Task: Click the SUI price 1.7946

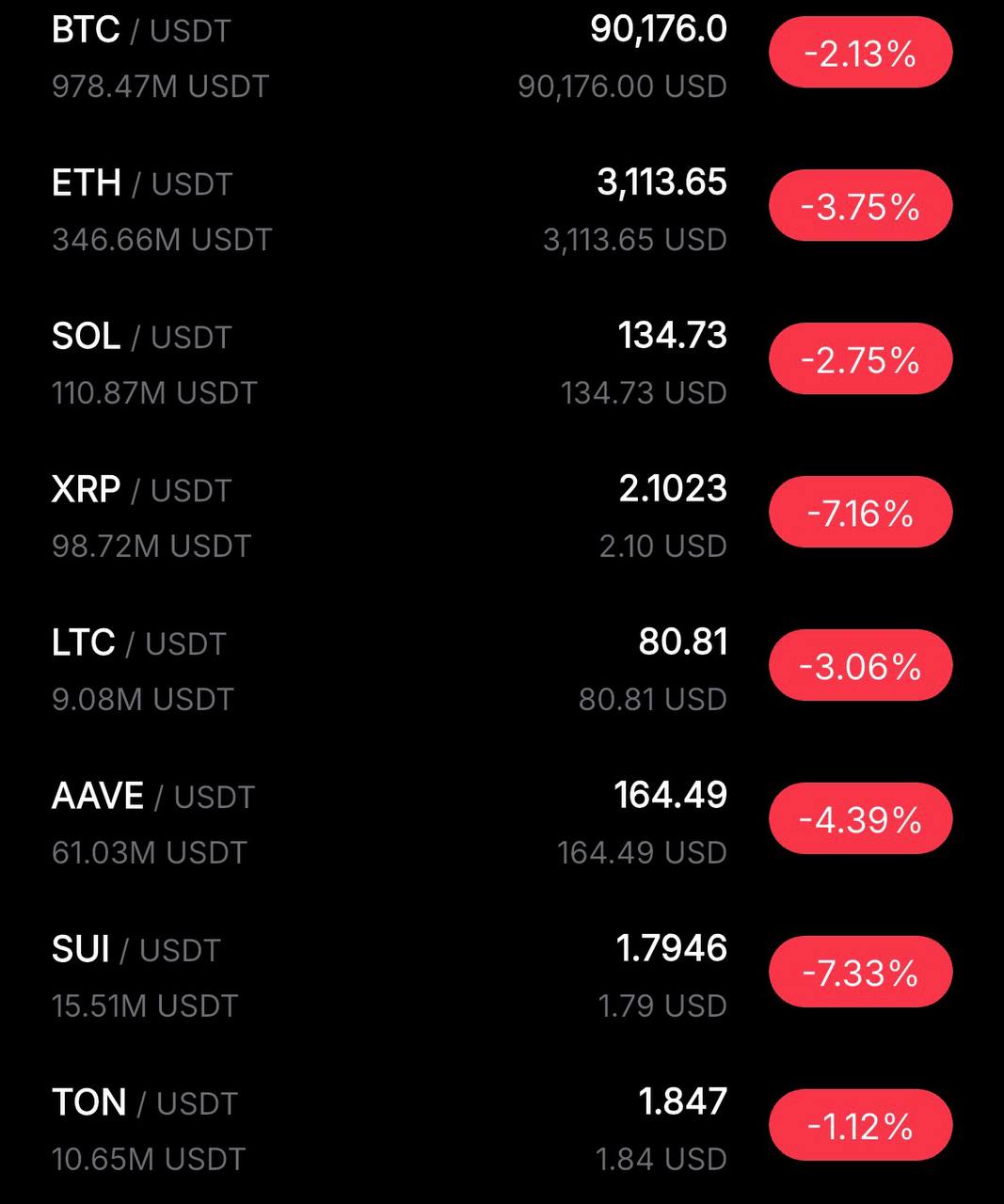Action: (671, 948)
